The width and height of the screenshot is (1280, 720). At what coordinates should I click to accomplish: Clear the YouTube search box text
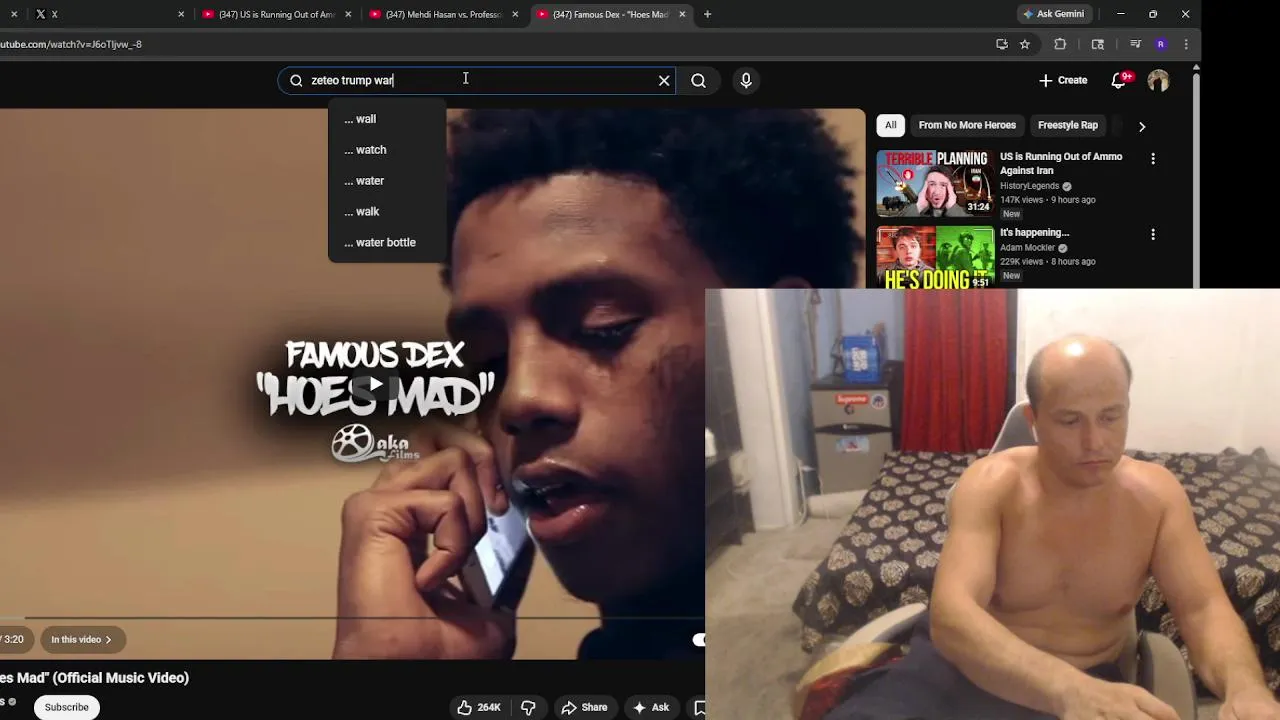coord(664,81)
